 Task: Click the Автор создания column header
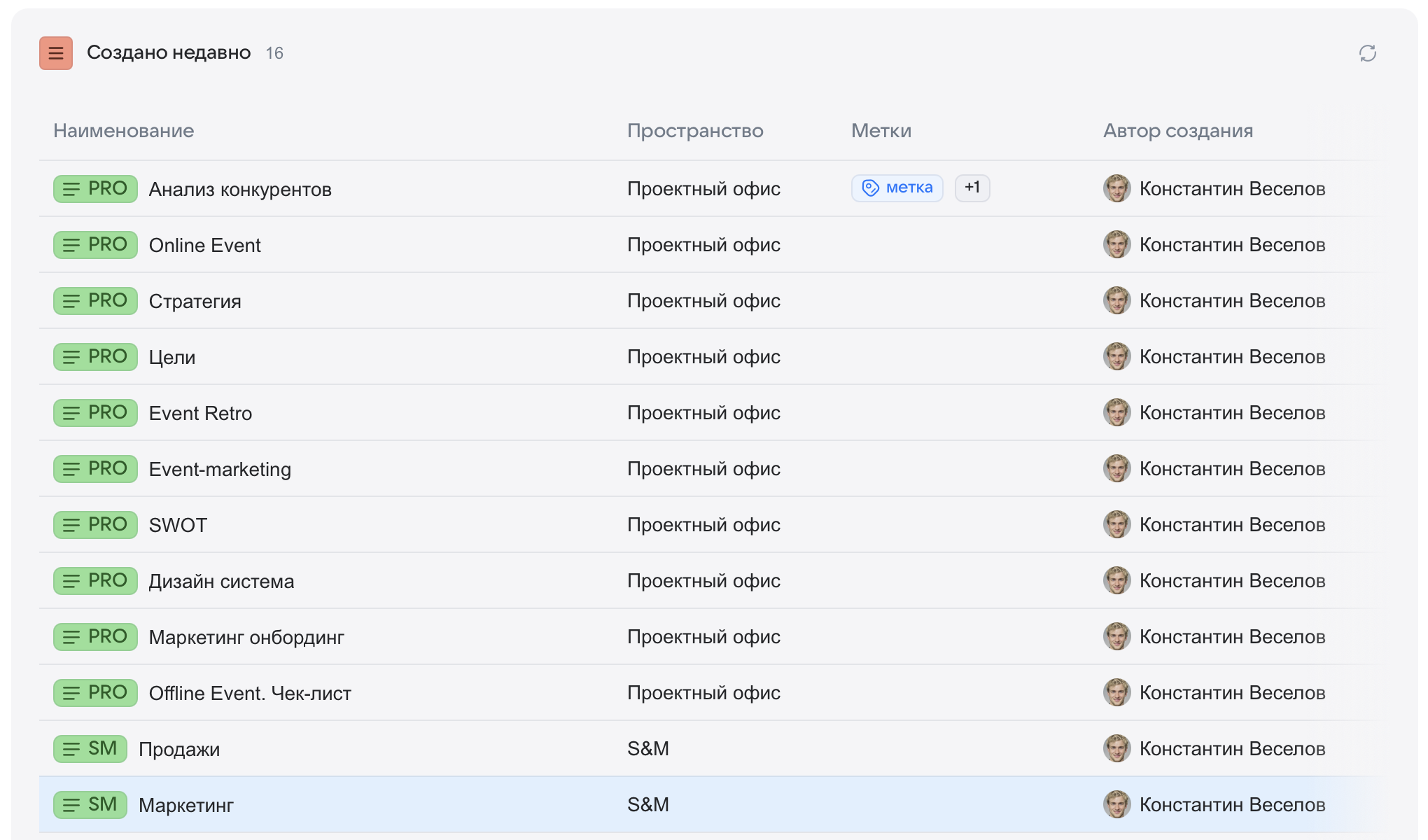click(1178, 131)
